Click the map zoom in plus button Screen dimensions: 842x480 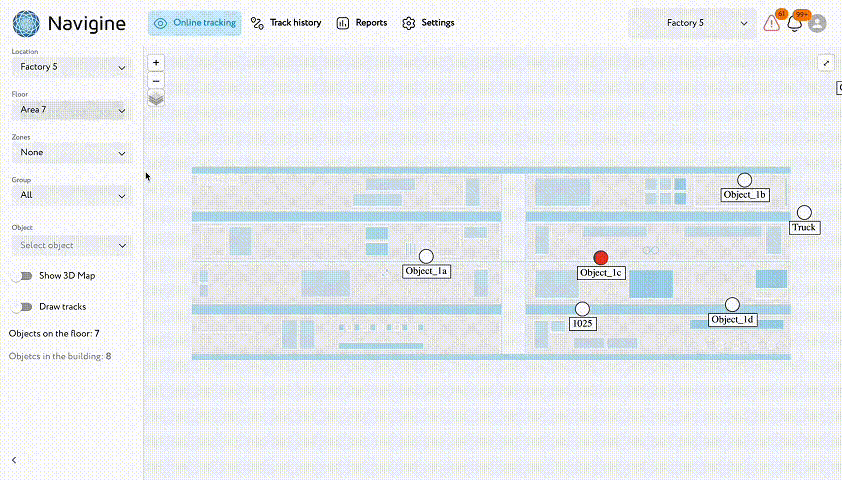click(x=156, y=62)
